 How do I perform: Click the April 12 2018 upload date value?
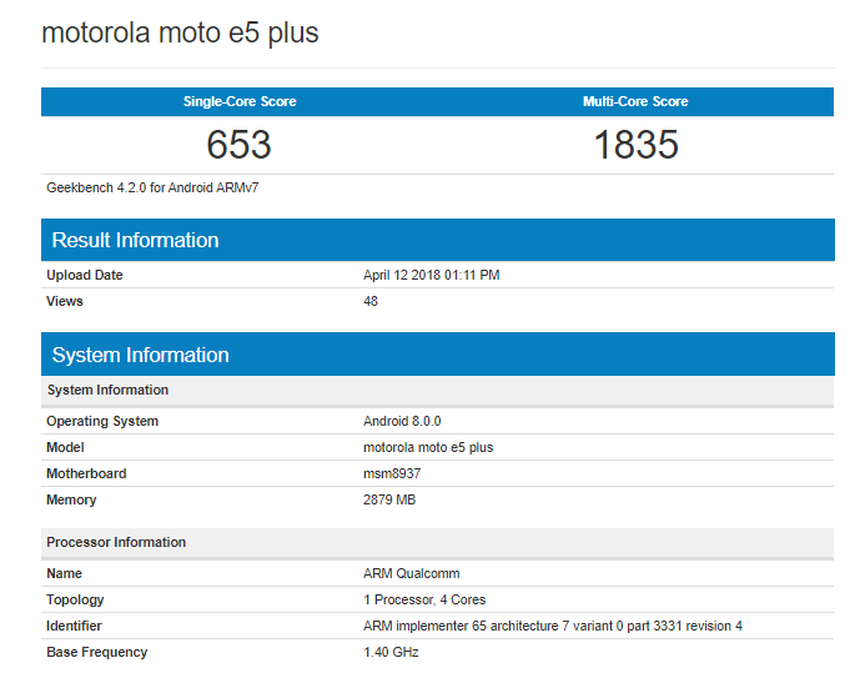430,275
